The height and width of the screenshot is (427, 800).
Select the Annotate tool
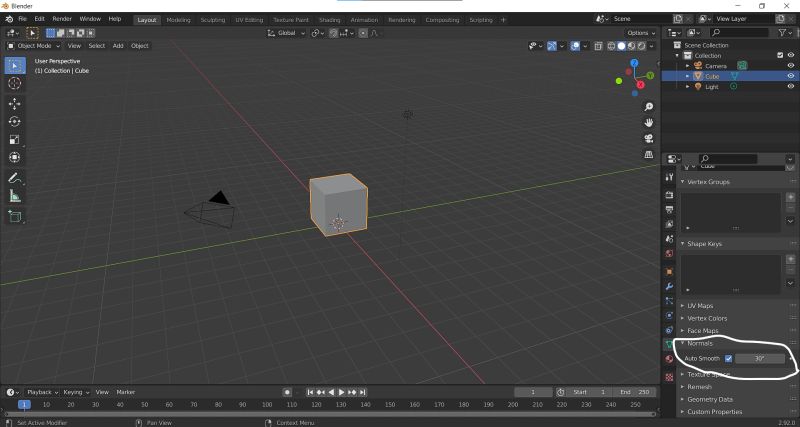coord(15,178)
